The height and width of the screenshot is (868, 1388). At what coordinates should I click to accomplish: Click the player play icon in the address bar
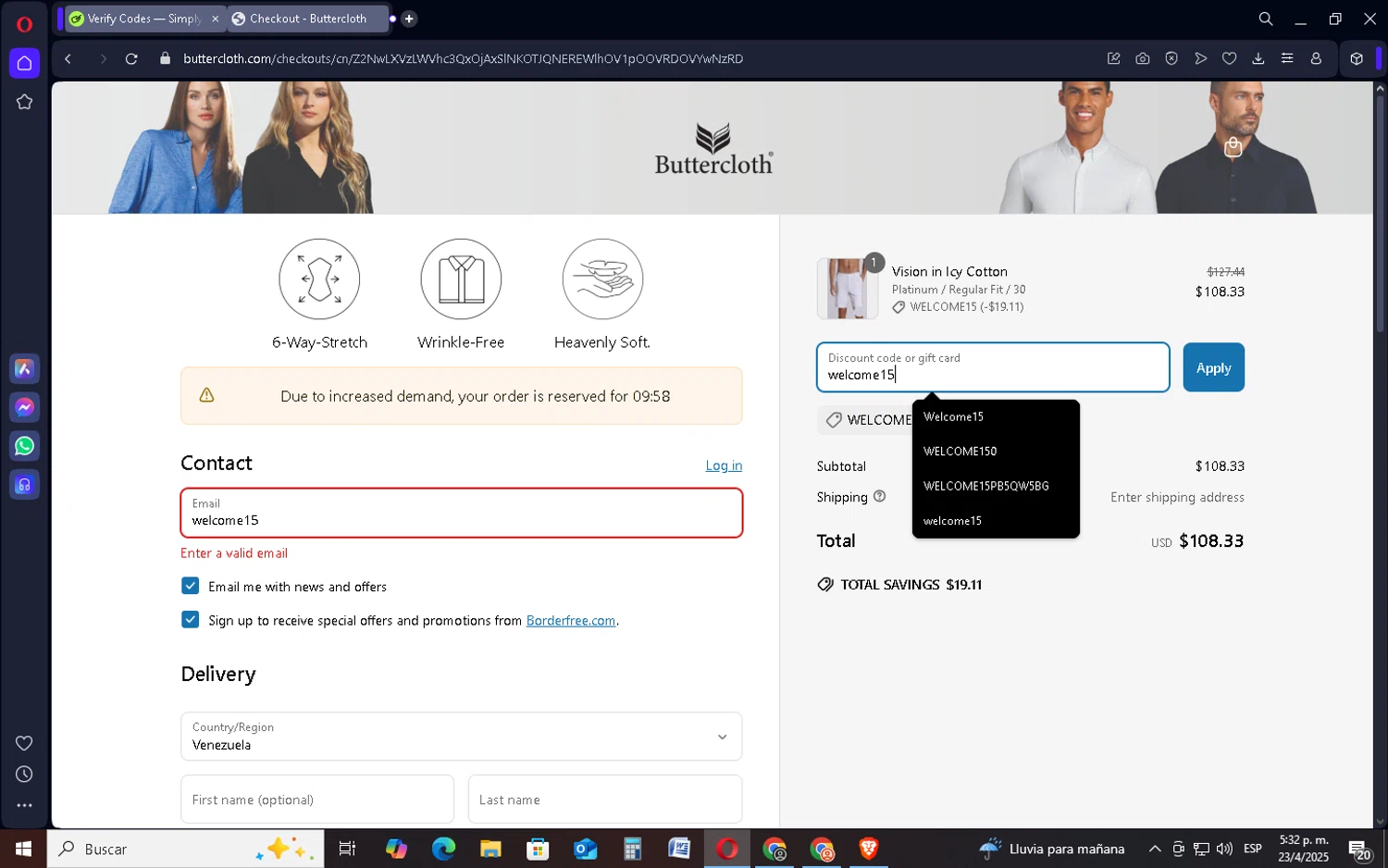click(1200, 58)
